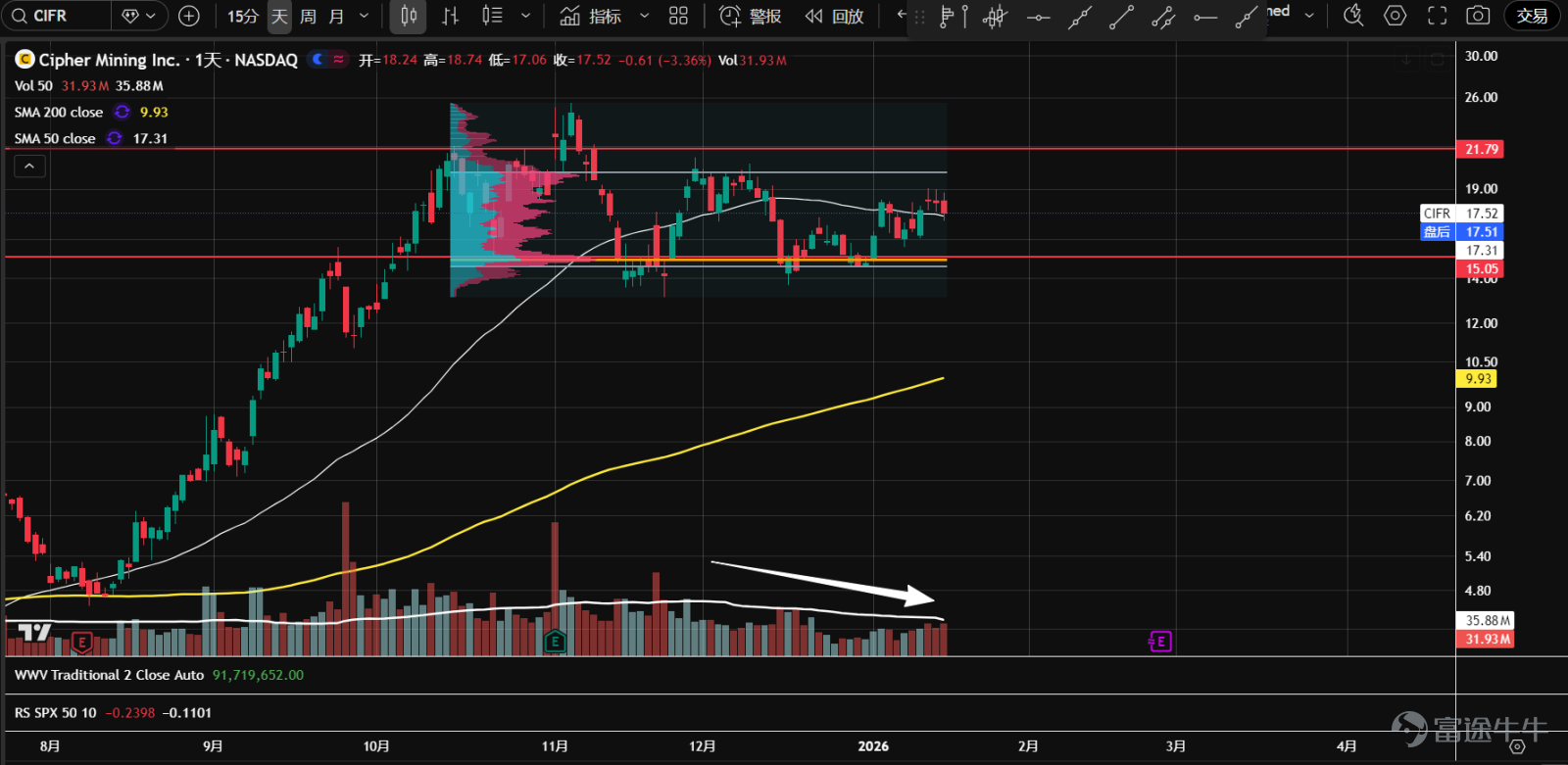Click the Cipher Mining Inc. symbol title
The image size is (1568, 765).
109,60
